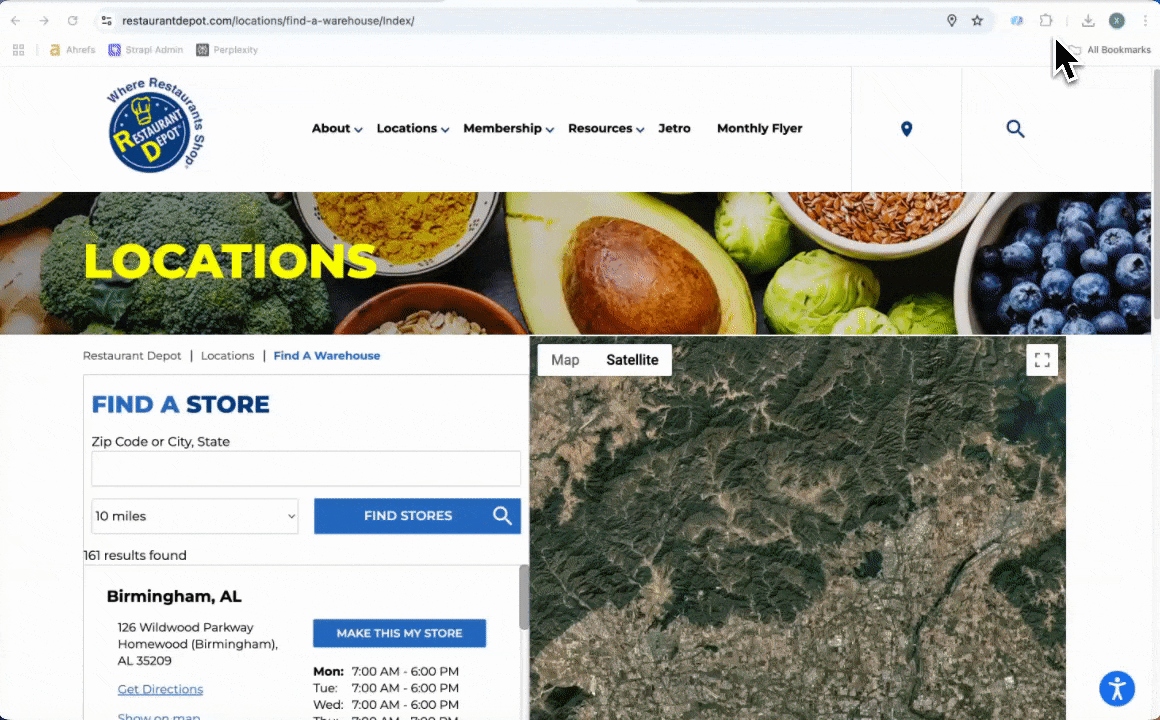Open the Ahrefs bookmark
The image size is (1160, 720).
[x=72, y=50]
